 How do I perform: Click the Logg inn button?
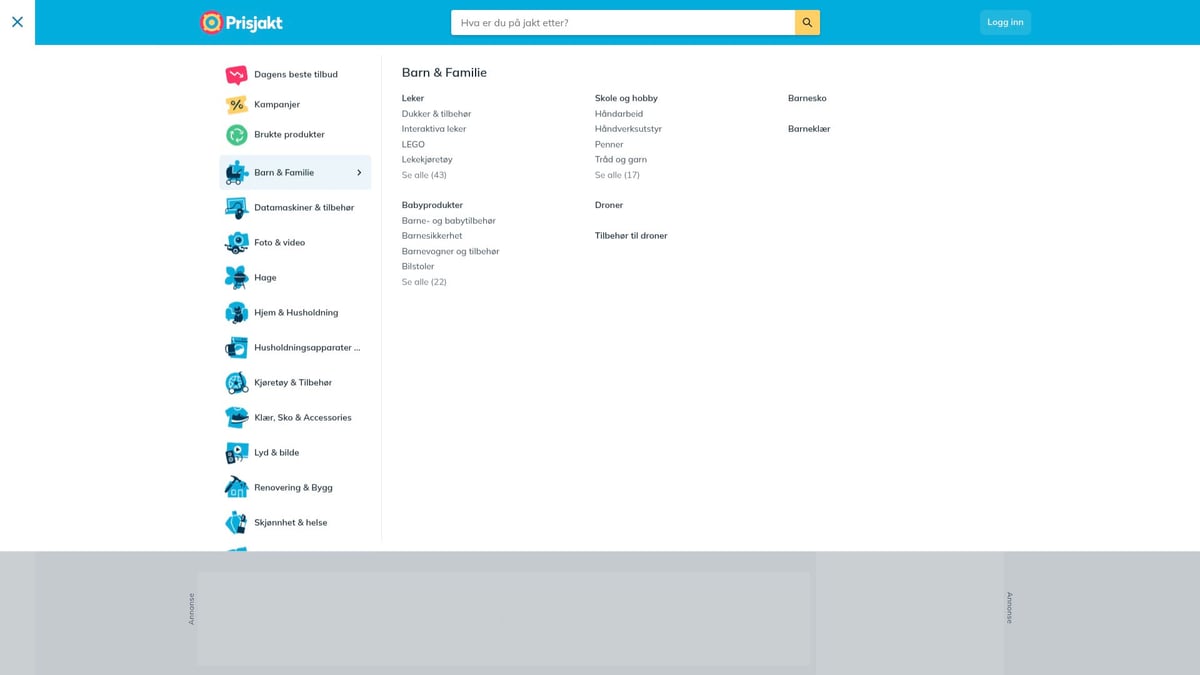[1005, 22]
